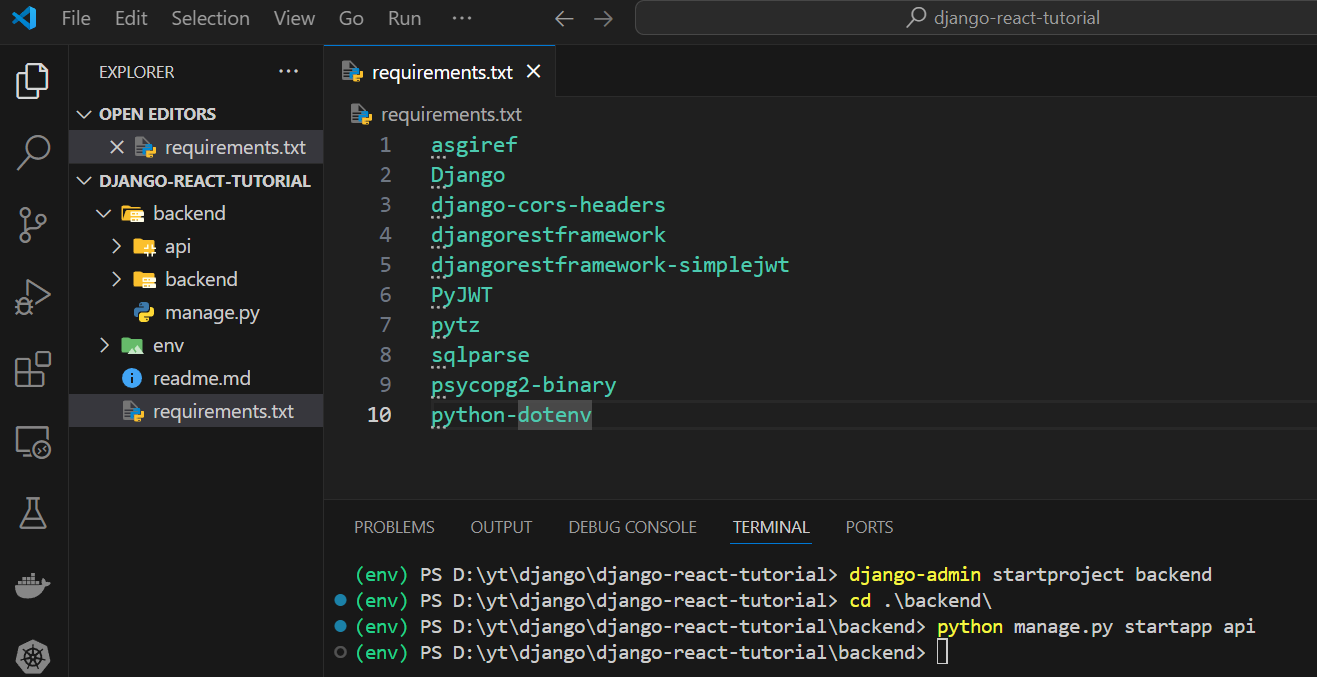The height and width of the screenshot is (677, 1317).
Task: Select requirements.txt under Open Editors
Action: pyautogui.click(x=196, y=147)
